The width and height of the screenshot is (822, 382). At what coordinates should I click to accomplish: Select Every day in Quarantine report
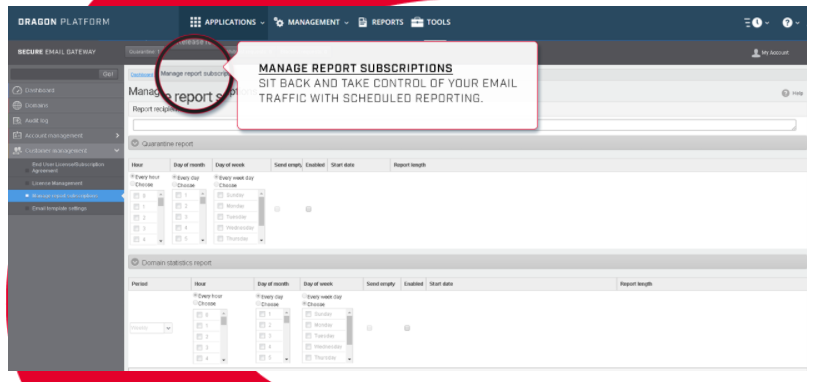(175, 177)
